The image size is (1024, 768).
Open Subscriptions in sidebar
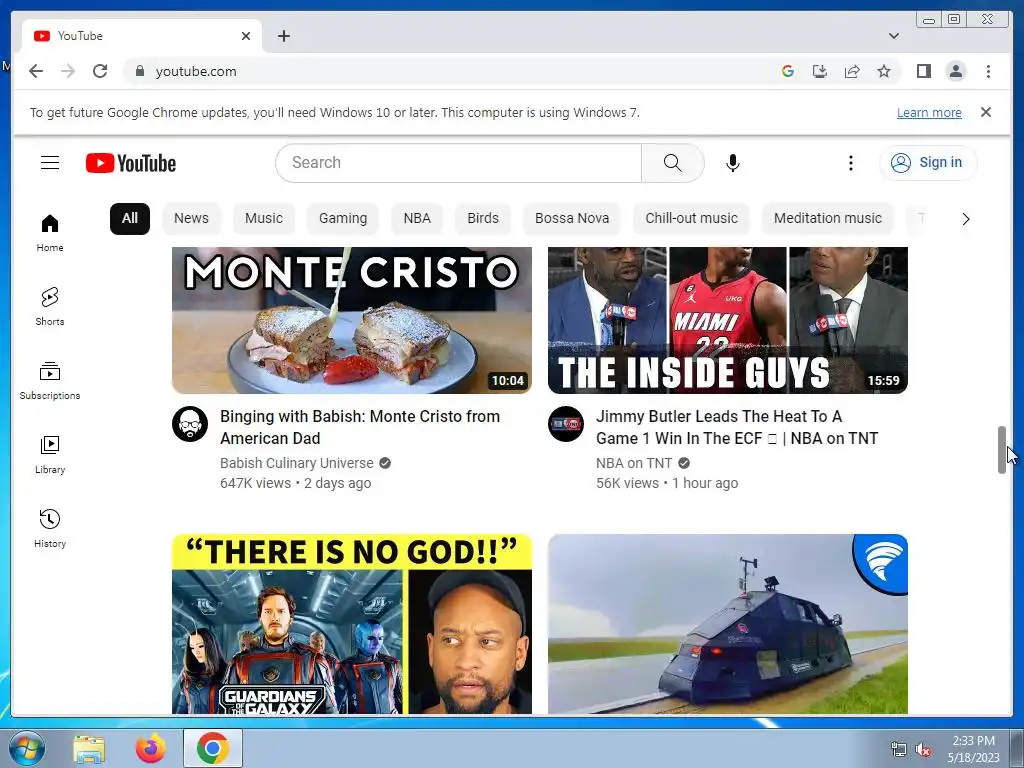tap(50, 381)
